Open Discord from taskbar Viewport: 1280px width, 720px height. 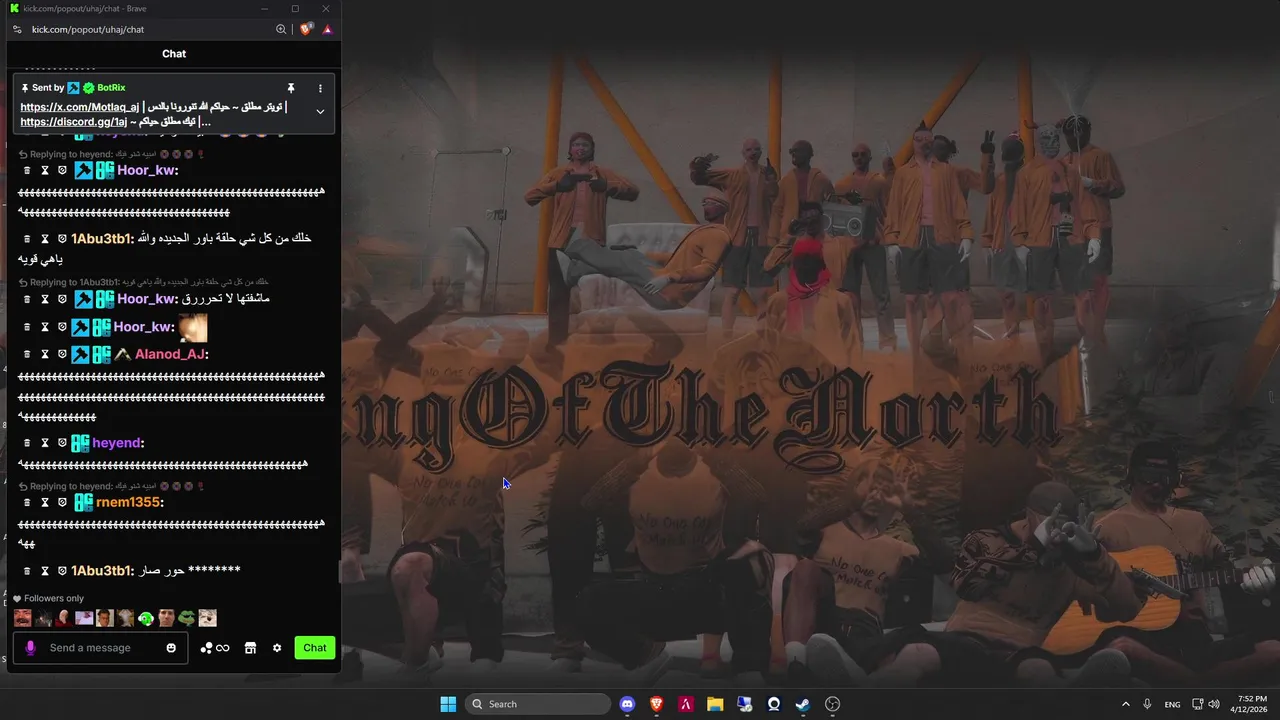(627, 704)
